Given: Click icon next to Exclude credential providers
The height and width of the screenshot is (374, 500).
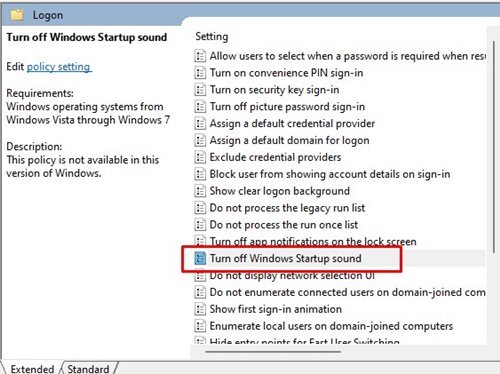Looking at the screenshot, I should click(x=200, y=157).
